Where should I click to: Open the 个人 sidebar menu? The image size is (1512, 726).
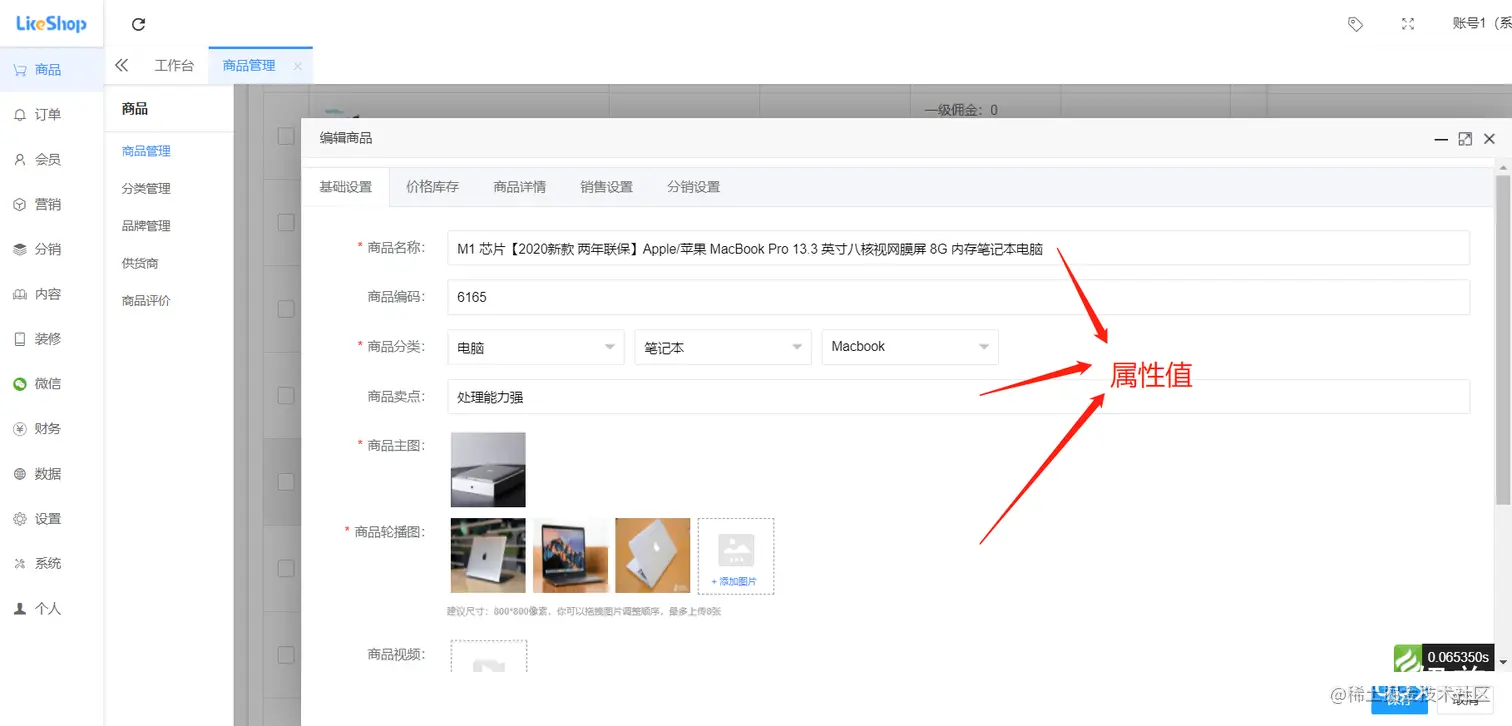click(x=51, y=608)
